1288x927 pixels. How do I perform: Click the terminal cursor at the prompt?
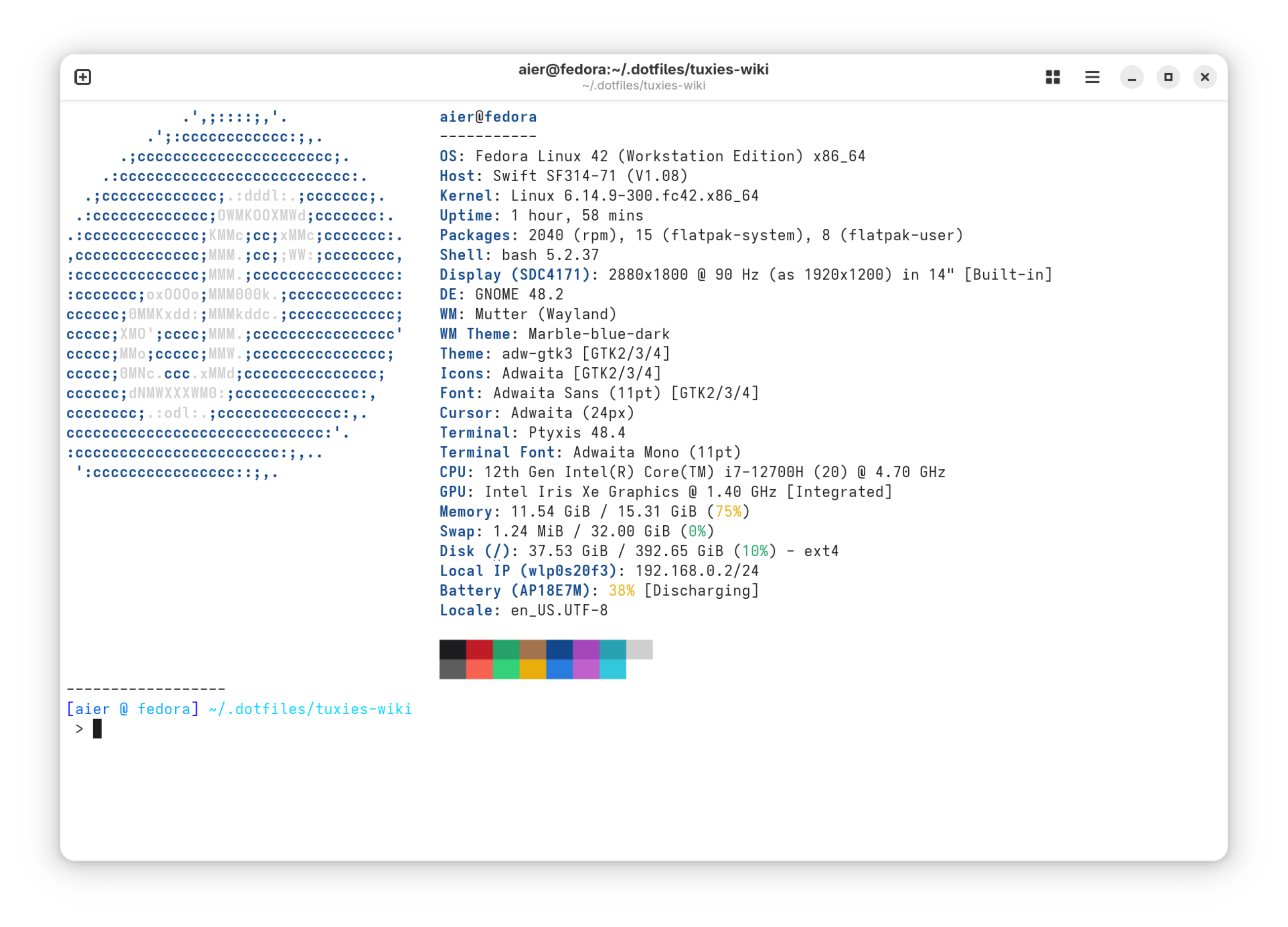(97, 729)
